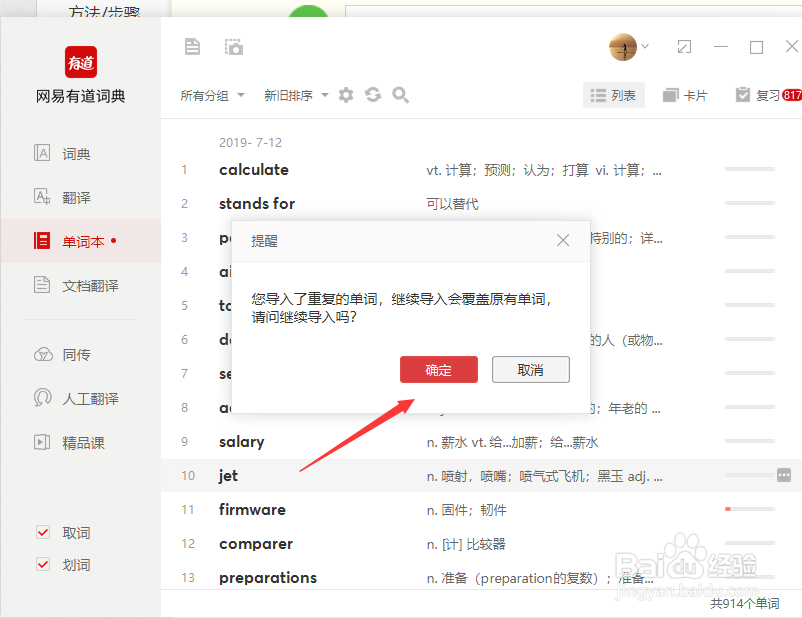Image resolution: width=802 pixels, height=618 pixels.
Task: Select the screenshot OCR camera icon
Action: tap(233, 46)
